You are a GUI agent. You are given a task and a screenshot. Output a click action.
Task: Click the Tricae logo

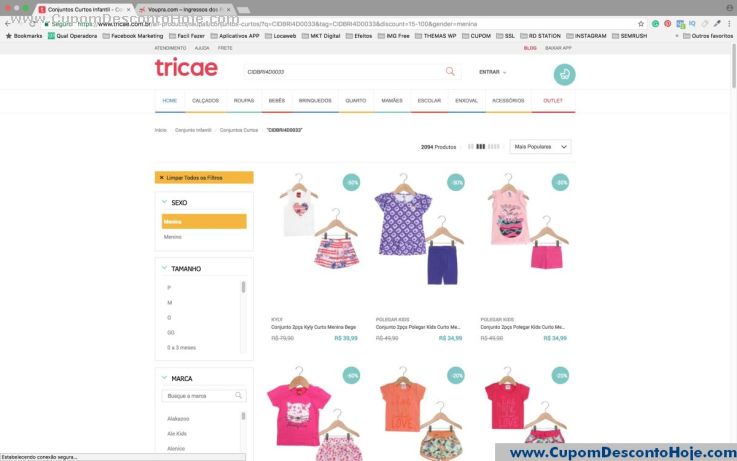click(186, 68)
